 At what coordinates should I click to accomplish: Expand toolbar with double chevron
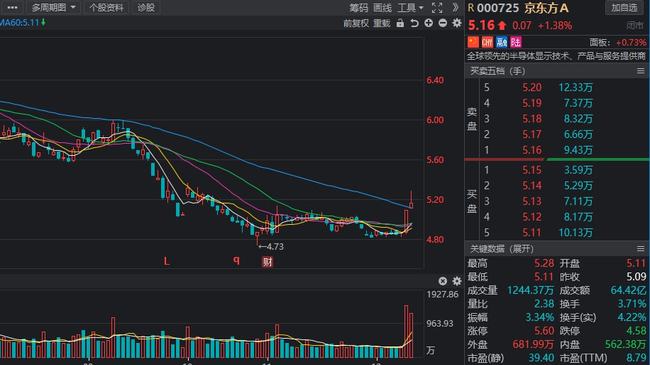(455, 7)
